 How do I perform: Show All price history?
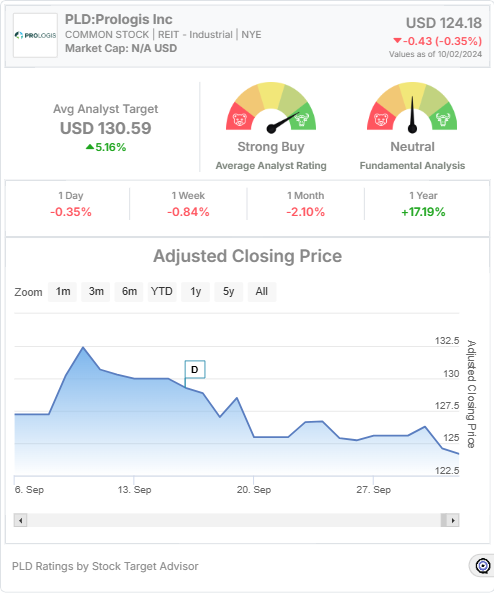[262, 292]
